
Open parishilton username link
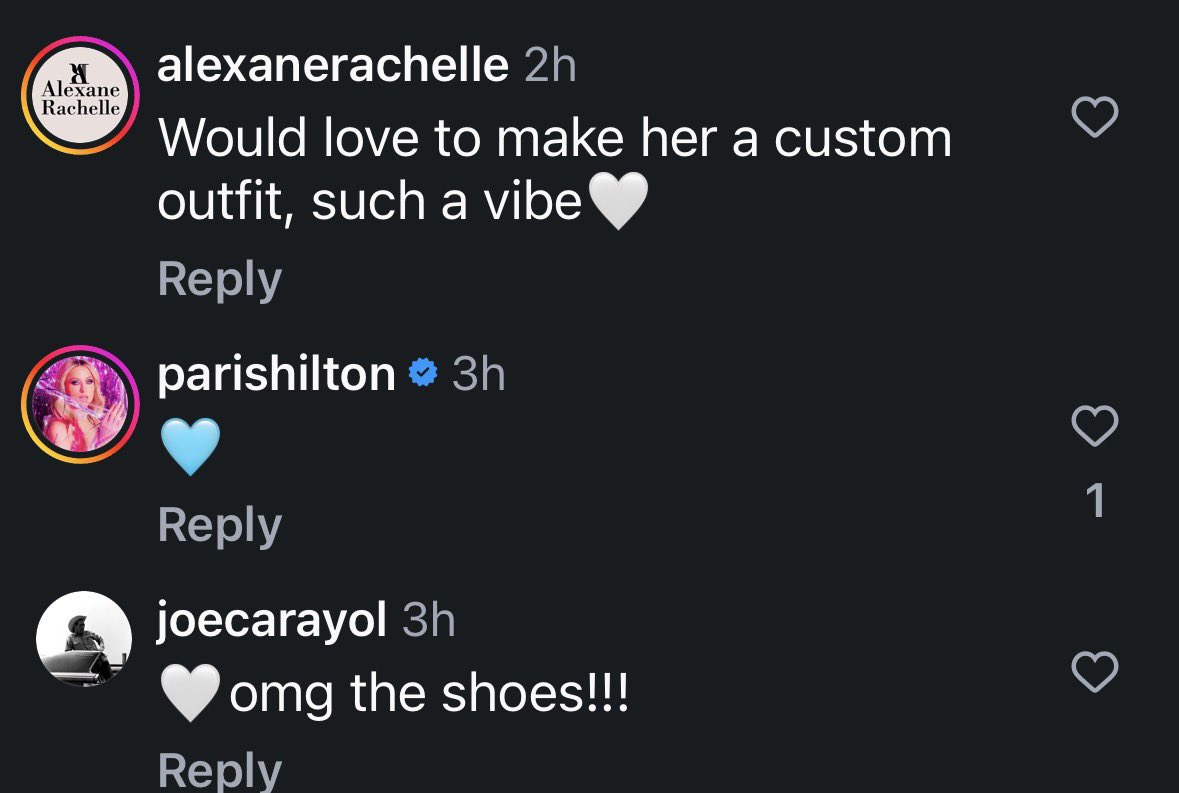tap(276, 374)
